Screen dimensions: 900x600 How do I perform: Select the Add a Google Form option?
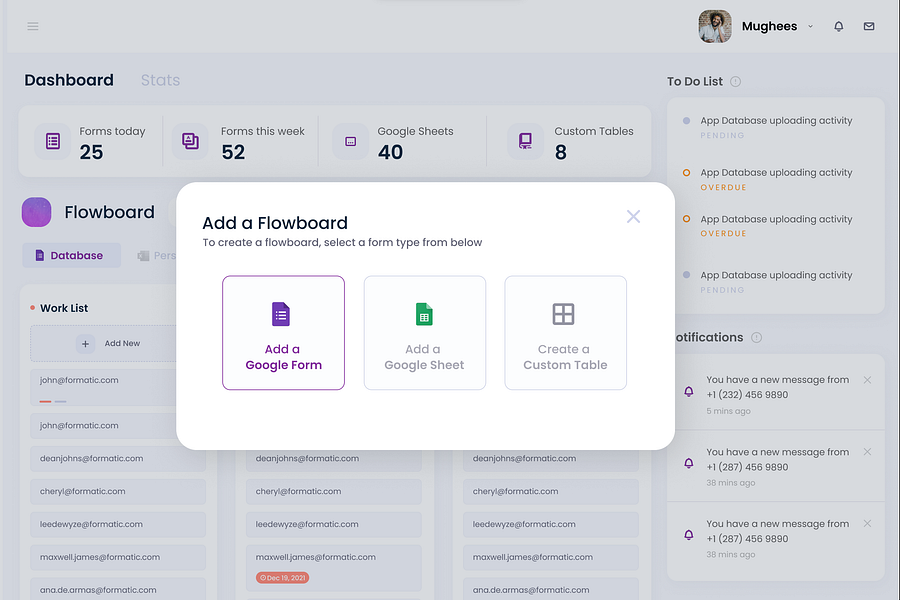284,333
